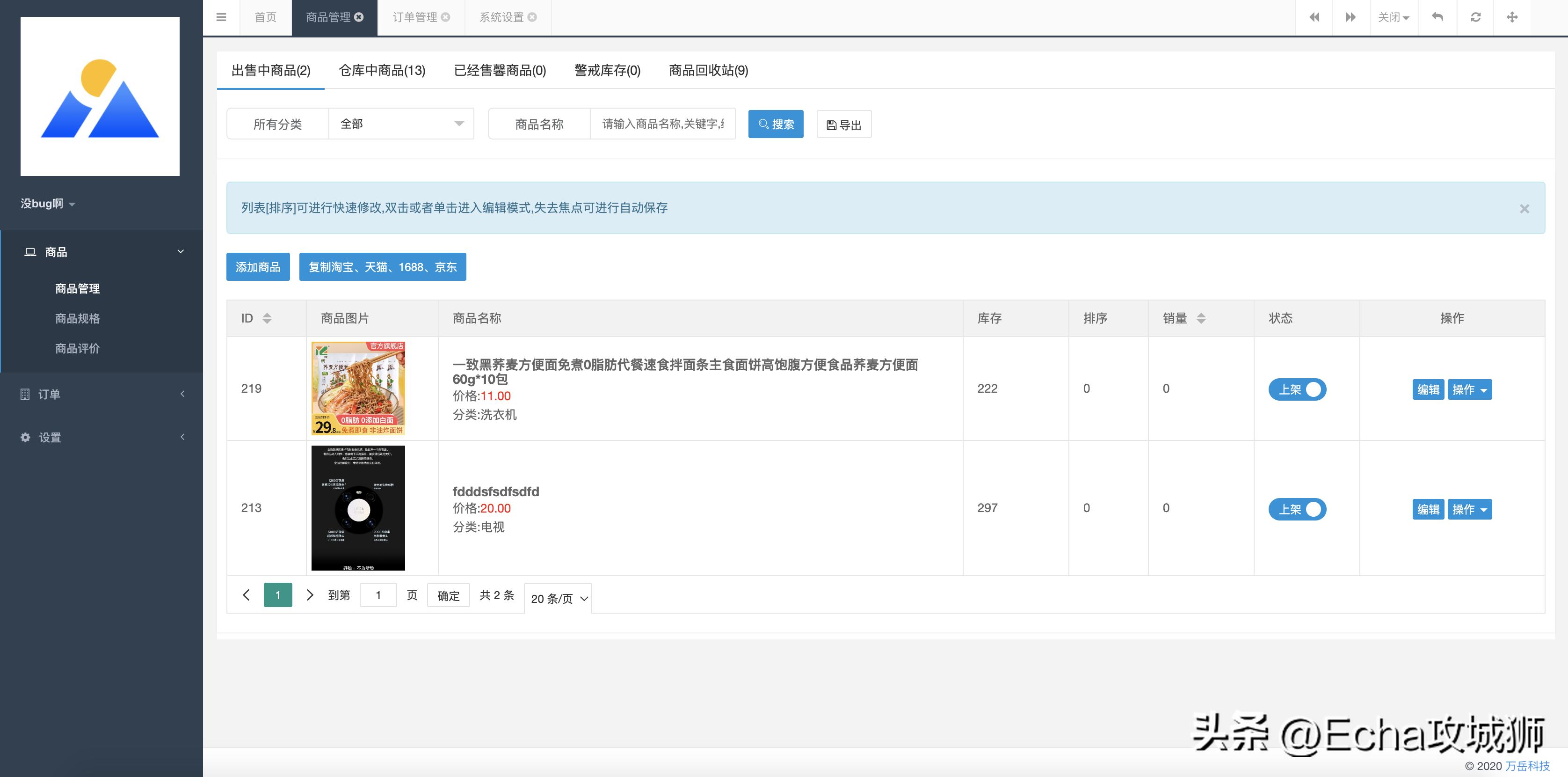The image size is (1568, 777).
Task: Refresh the current tab using refresh icon
Action: pos(1475,17)
